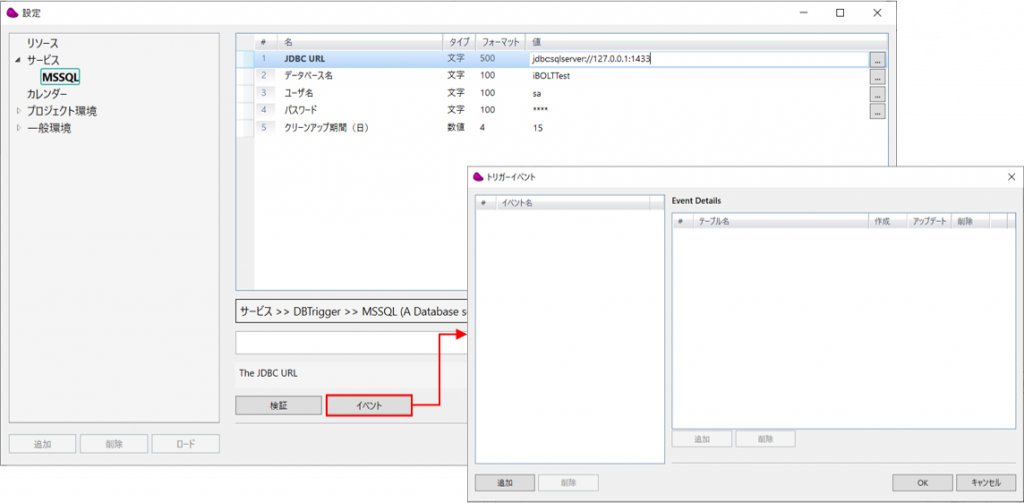Click the 設定 window app logo icon
This screenshot has width=1024, height=503.
tap(12, 12)
